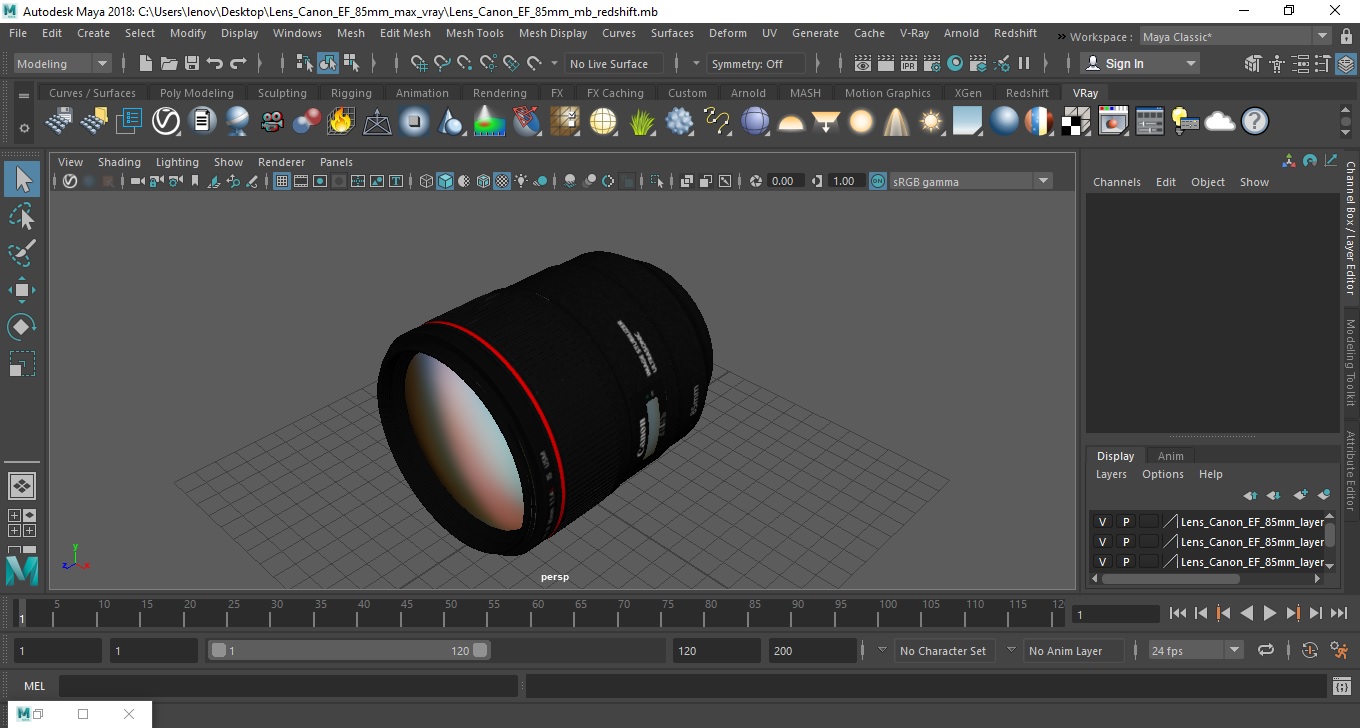Open the No Anim Layer dropdown
The width and height of the screenshot is (1360, 728).
1011,650
